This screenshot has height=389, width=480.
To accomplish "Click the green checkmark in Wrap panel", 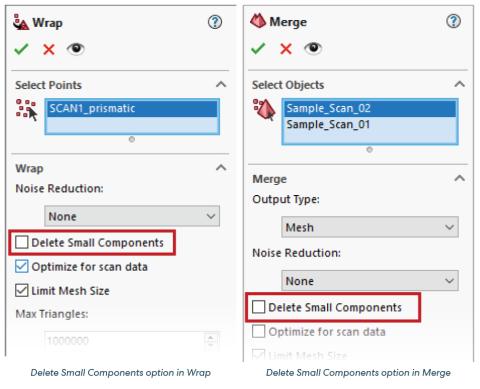I will click(22, 49).
